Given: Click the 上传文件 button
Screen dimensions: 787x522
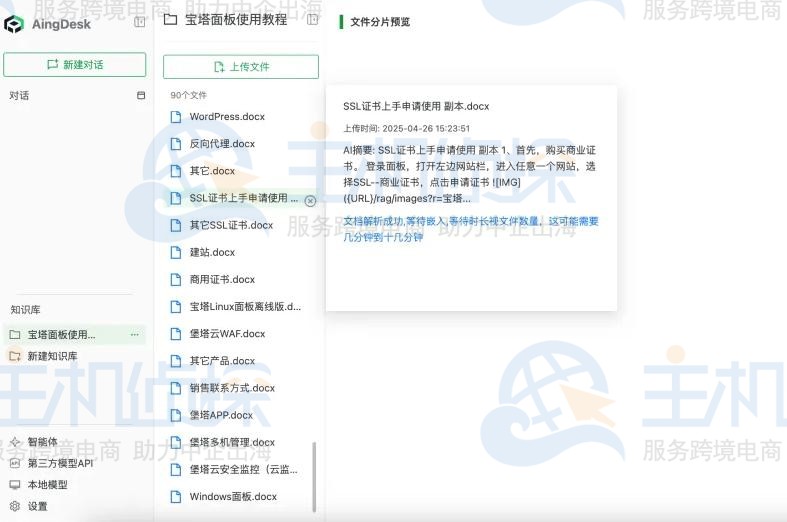Looking at the screenshot, I should point(241,67).
